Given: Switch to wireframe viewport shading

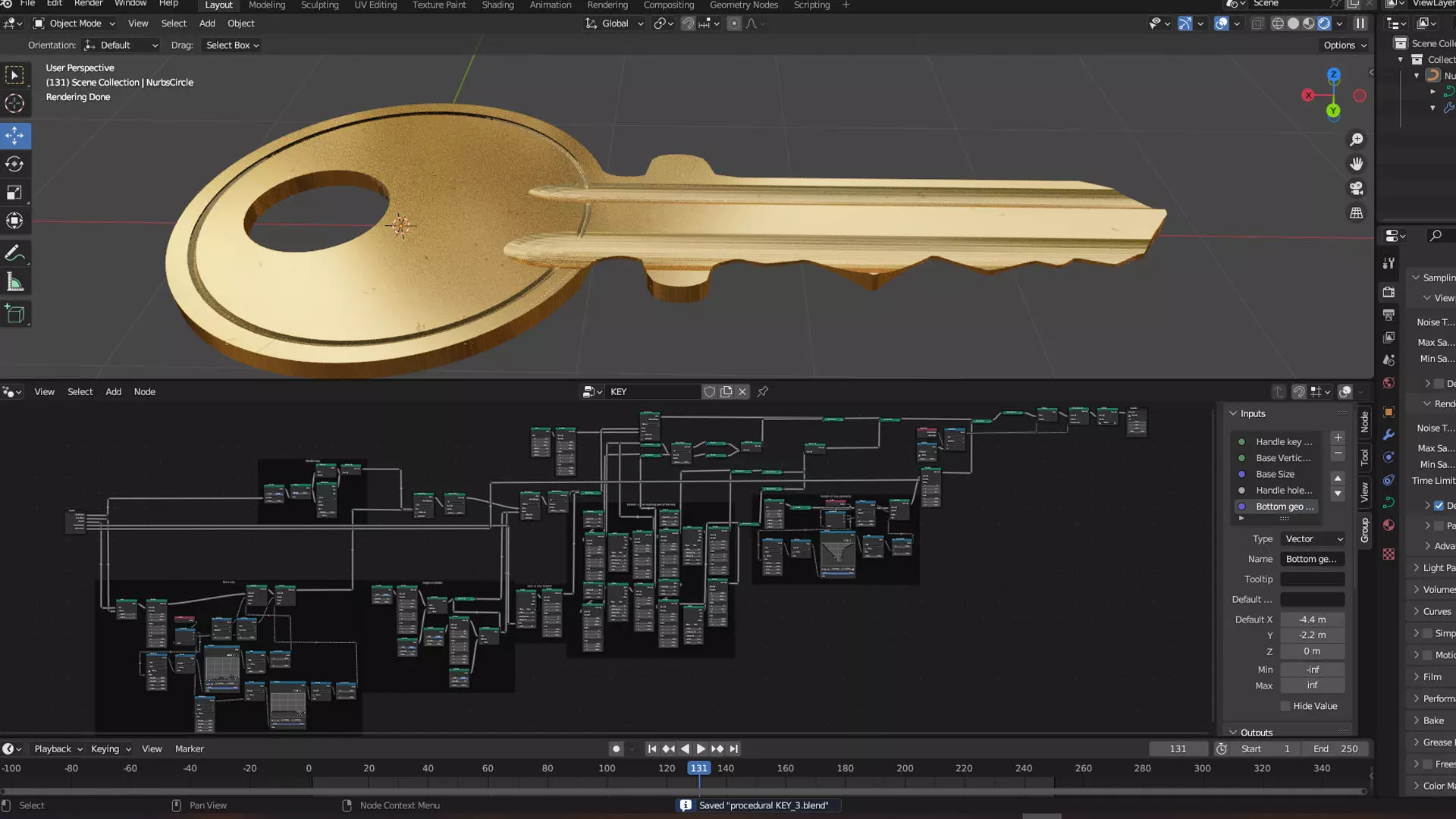Looking at the screenshot, I should [x=1278, y=24].
